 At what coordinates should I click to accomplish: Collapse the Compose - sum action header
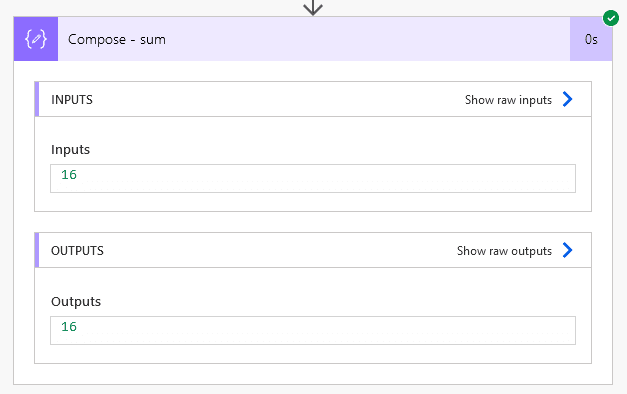click(314, 39)
